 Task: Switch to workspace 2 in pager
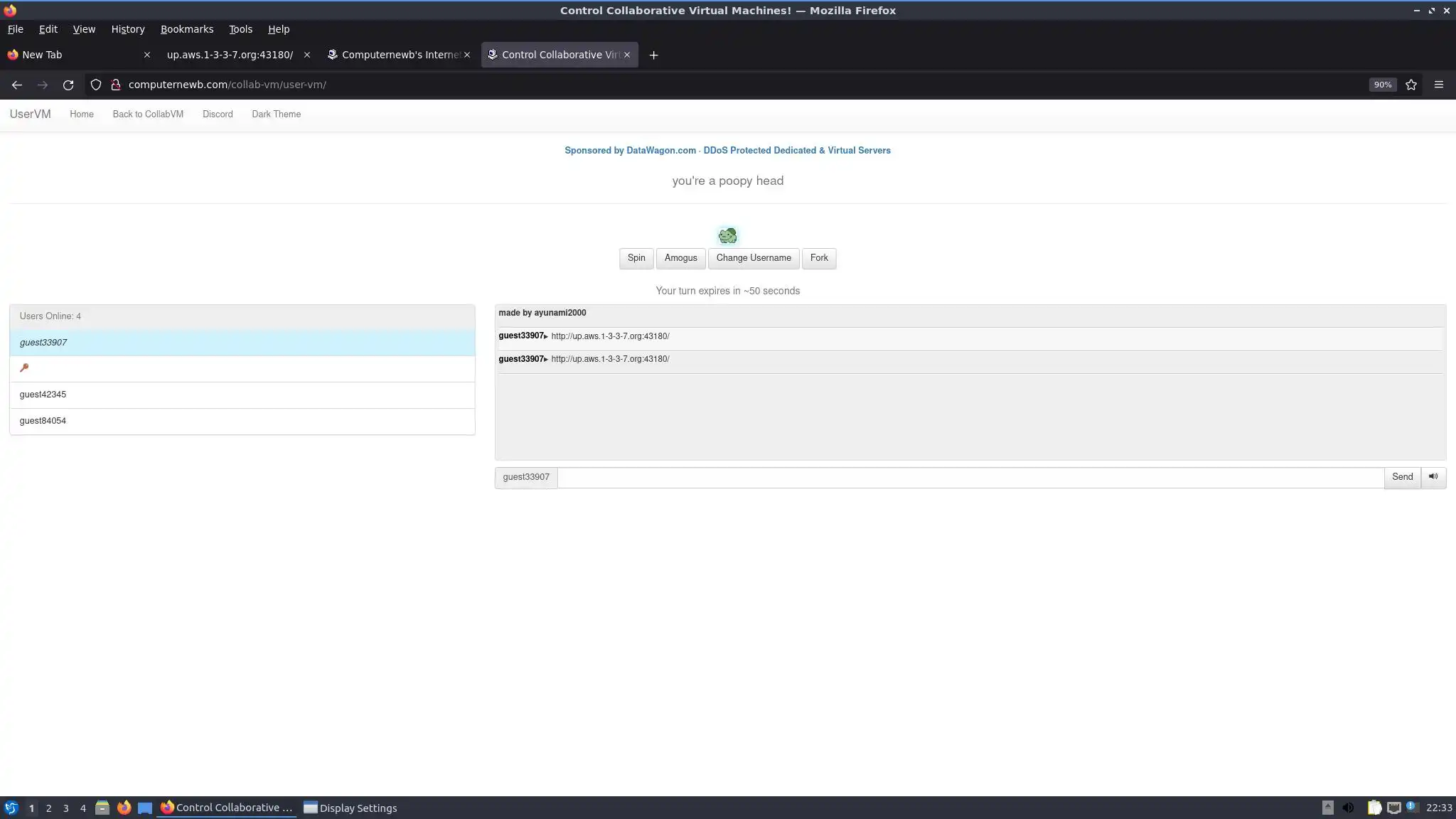point(48,808)
